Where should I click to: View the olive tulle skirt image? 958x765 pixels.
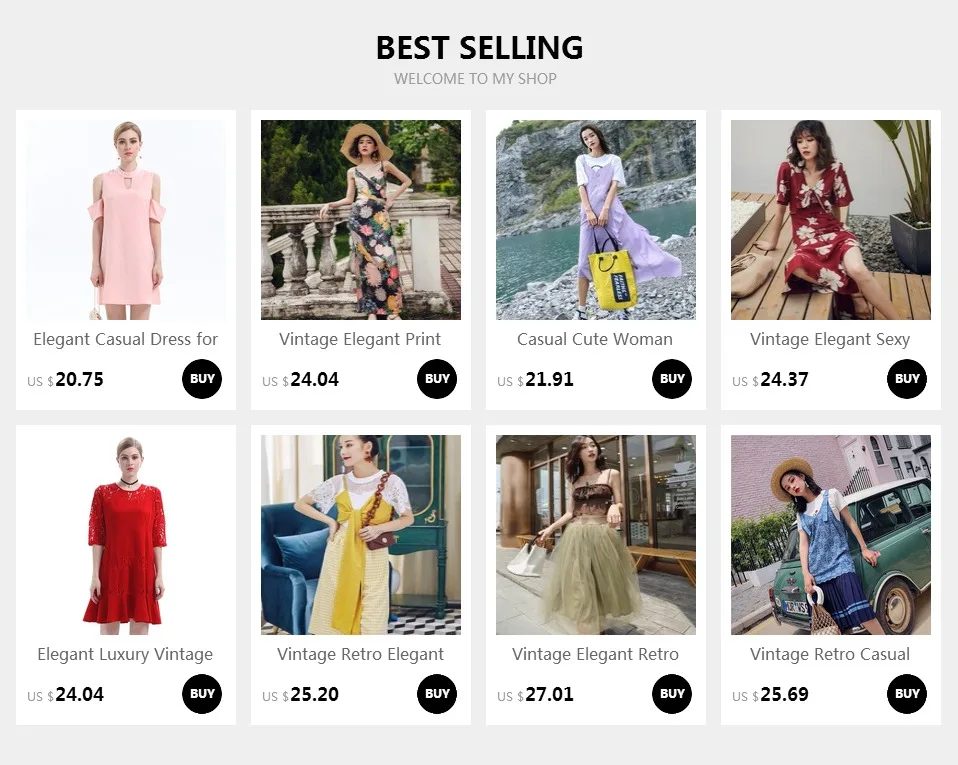596,535
